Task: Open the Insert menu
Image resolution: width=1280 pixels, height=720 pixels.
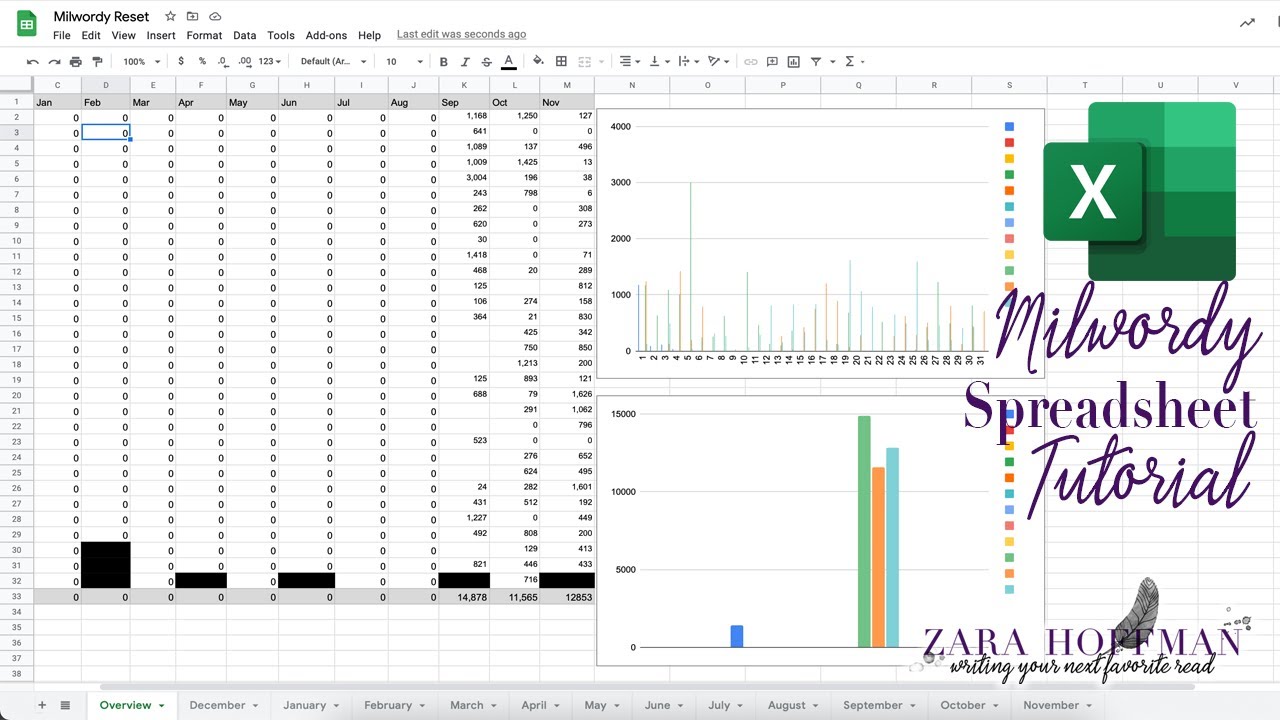Action: pyautogui.click(x=161, y=35)
